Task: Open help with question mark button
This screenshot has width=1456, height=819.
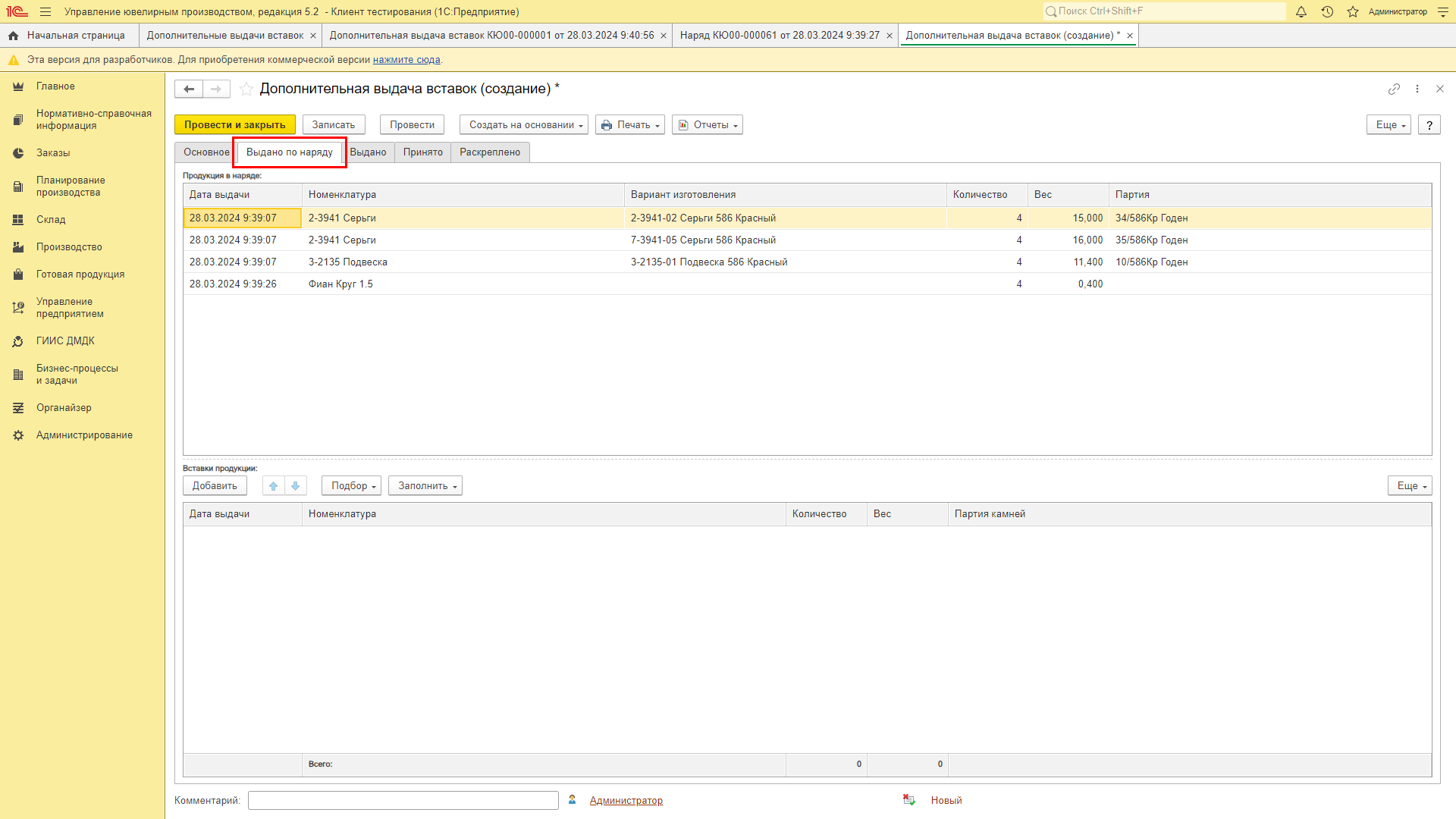Action: point(1429,125)
